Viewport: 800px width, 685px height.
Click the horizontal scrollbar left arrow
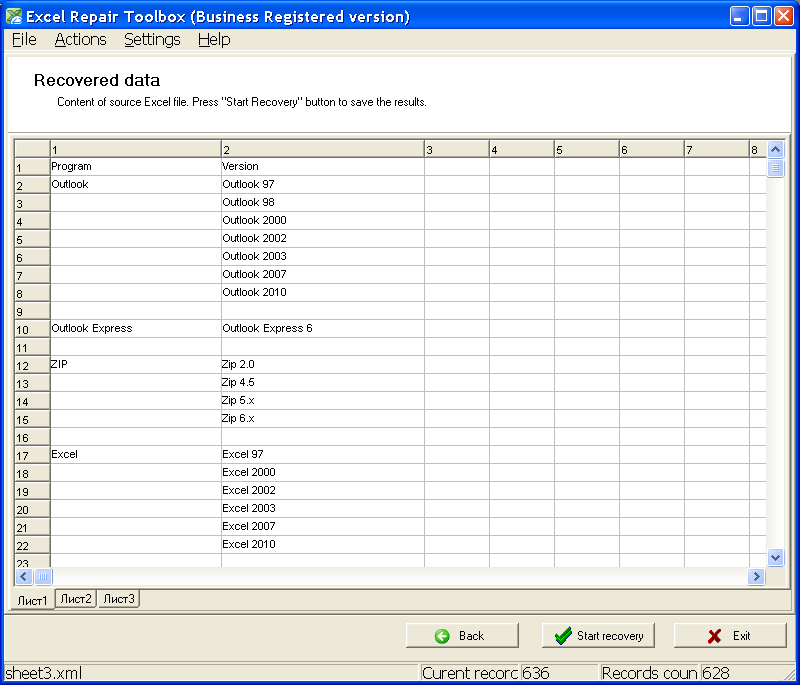click(24, 576)
